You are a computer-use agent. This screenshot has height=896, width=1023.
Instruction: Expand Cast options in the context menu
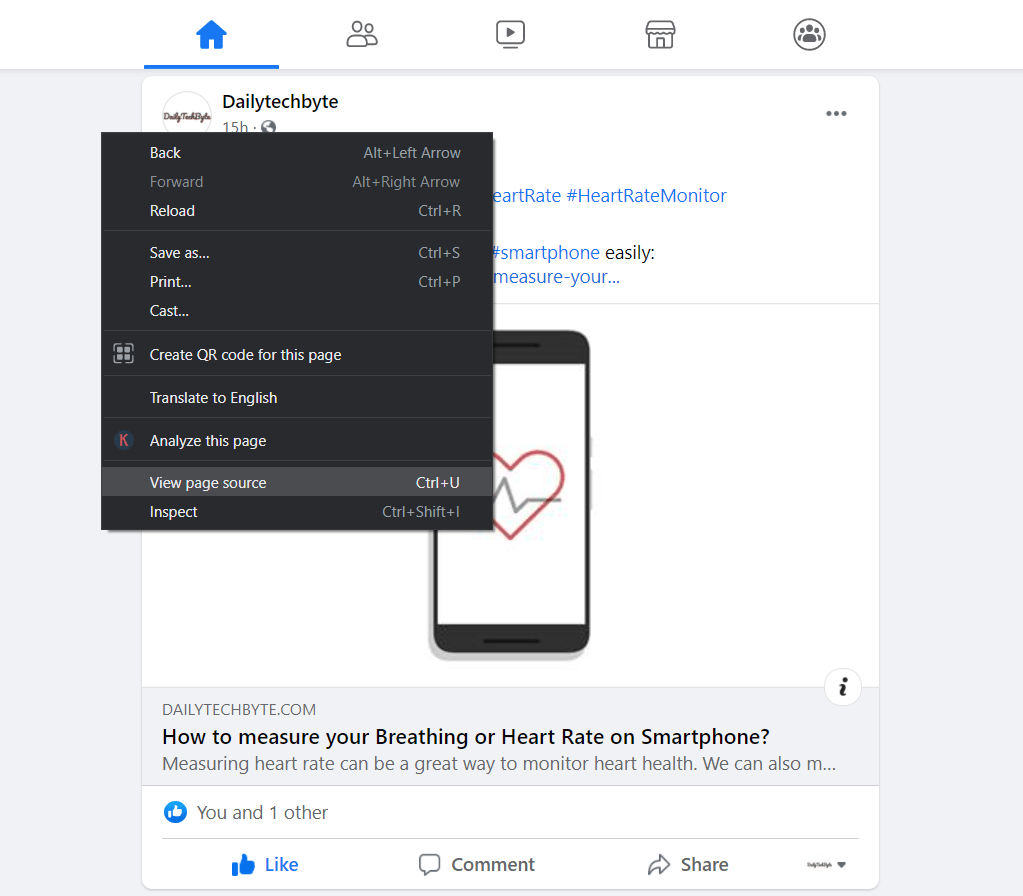[x=168, y=310]
